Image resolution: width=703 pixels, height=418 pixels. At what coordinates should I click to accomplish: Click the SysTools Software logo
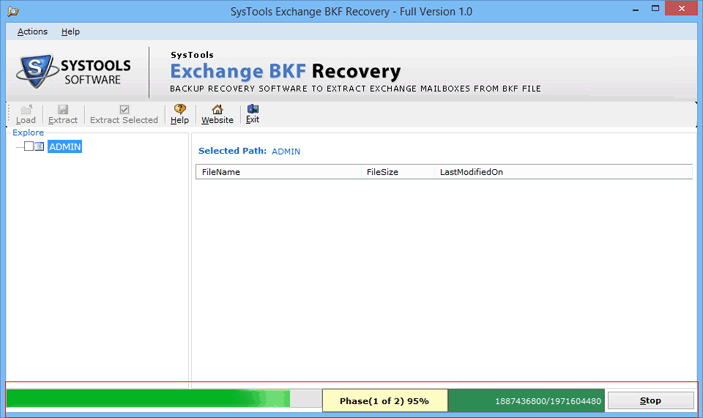point(74,72)
